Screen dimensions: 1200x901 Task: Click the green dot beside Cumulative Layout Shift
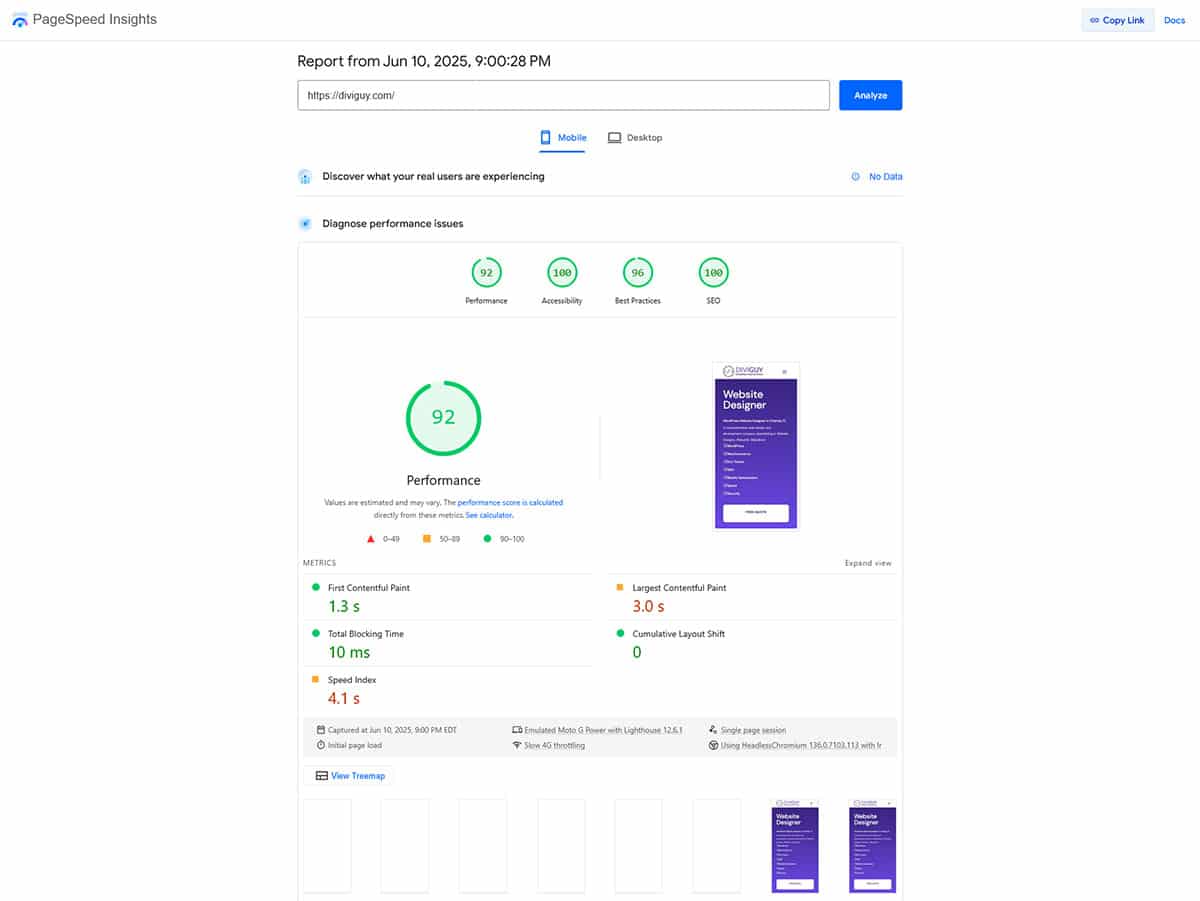(x=620, y=634)
